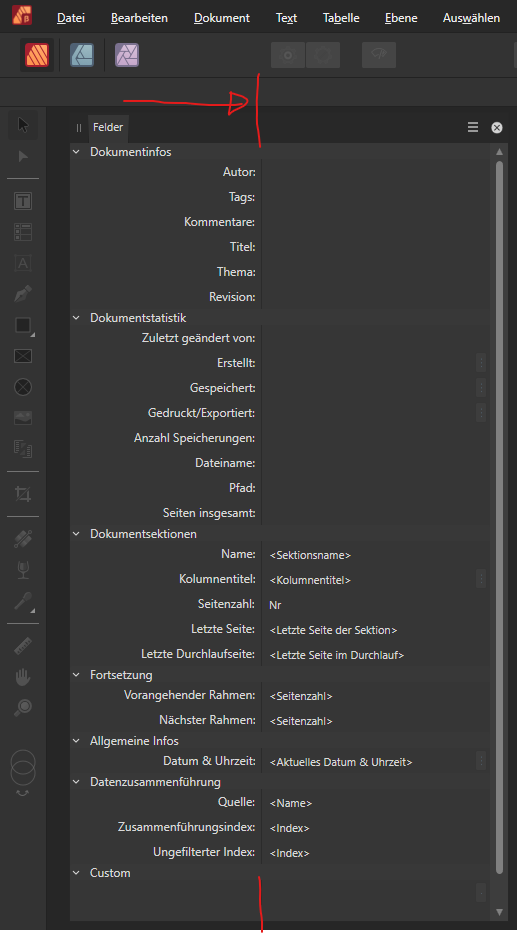Open the Tabelle menu
The image size is (517, 933).
coord(341,18)
